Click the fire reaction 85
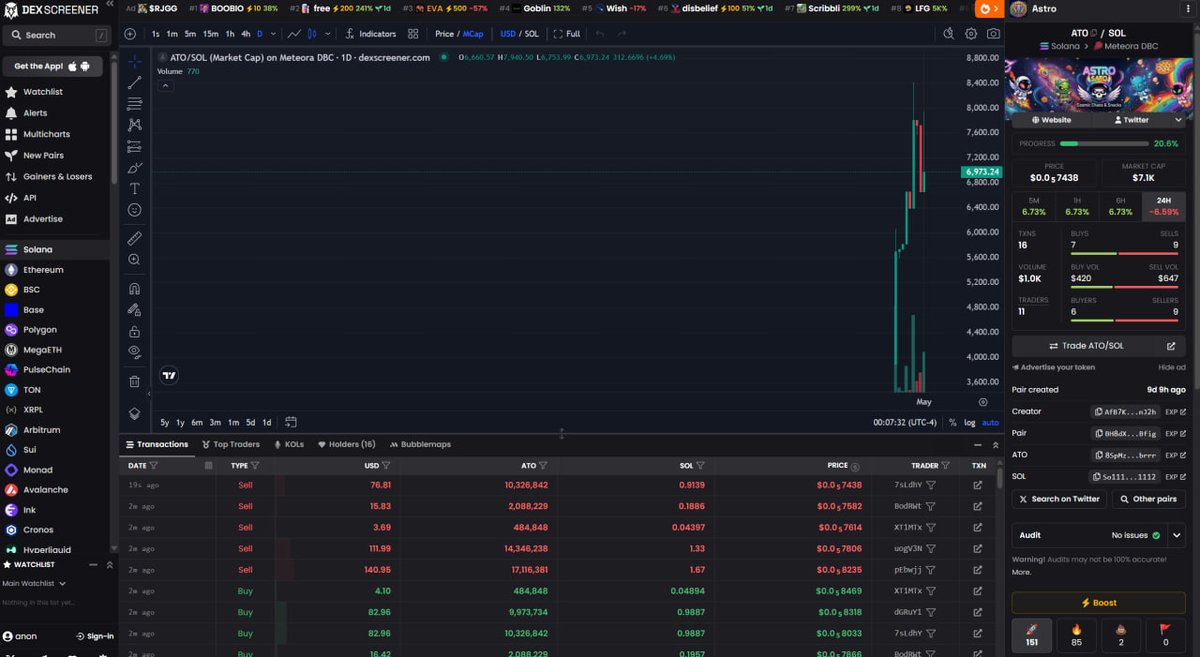The height and width of the screenshot is (657, 1200). 1076,634
